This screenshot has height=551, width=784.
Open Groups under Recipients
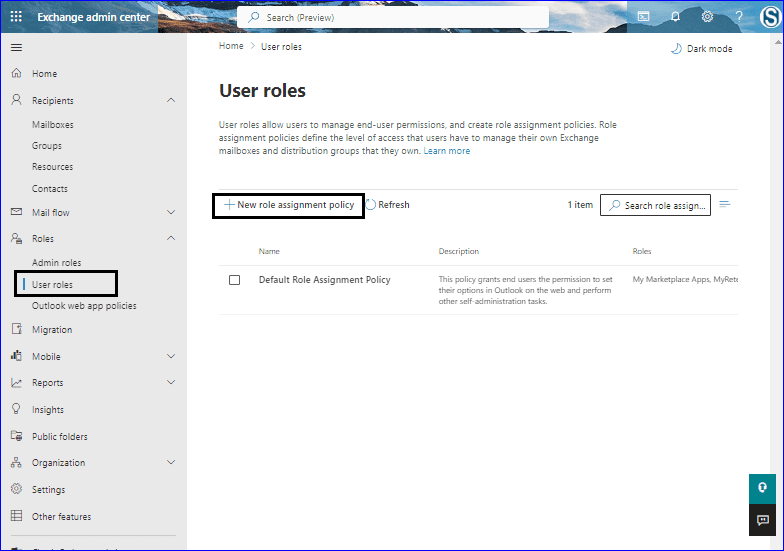pyautogui.click(x=47, y=146)
